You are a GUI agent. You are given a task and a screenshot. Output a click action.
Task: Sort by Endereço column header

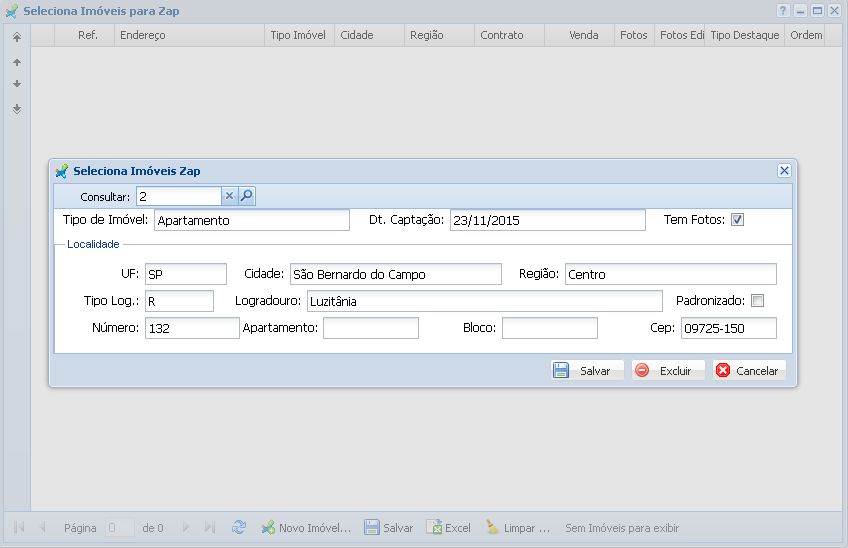click(189, 35)
